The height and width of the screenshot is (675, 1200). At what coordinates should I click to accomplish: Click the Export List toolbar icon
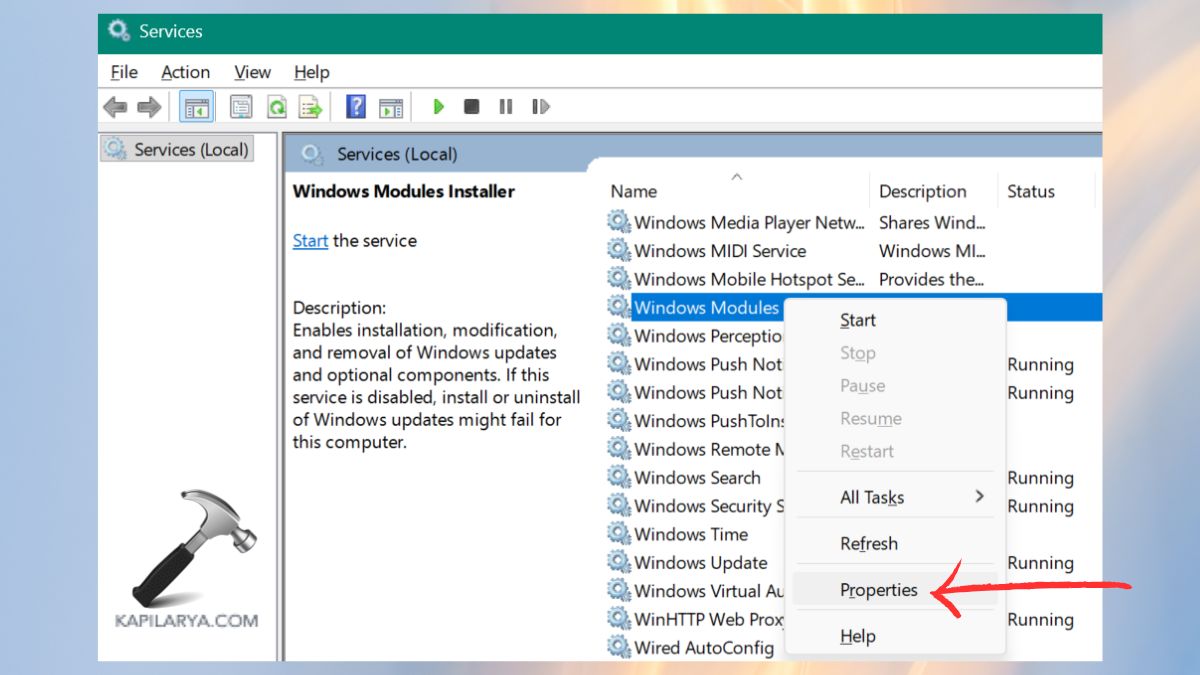[311, 106]
